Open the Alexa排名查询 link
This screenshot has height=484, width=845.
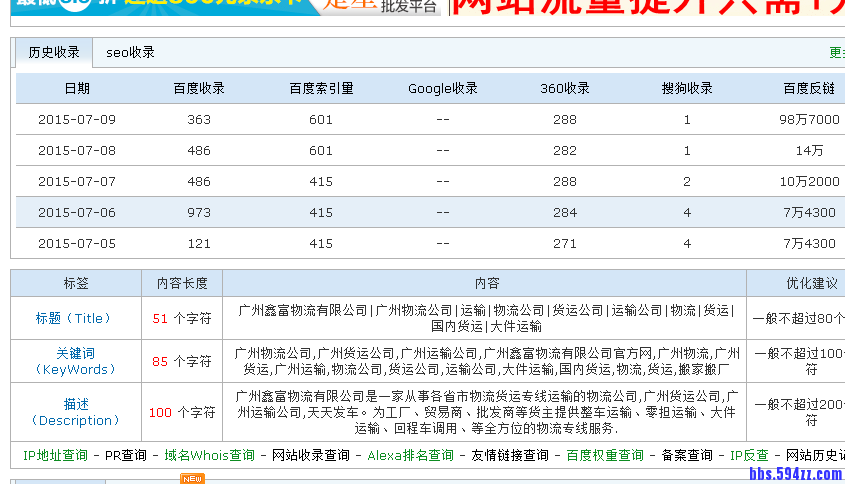(411, 455)
